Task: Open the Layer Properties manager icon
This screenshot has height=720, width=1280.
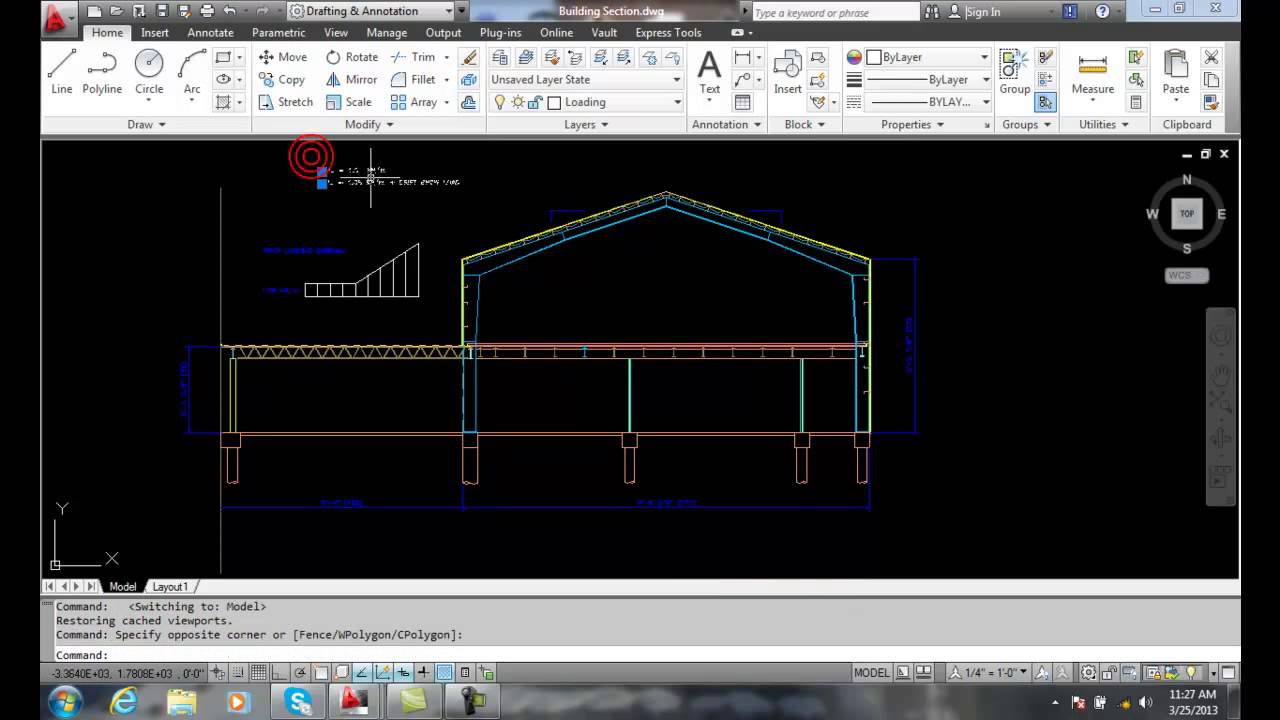Action: [500, 57]
